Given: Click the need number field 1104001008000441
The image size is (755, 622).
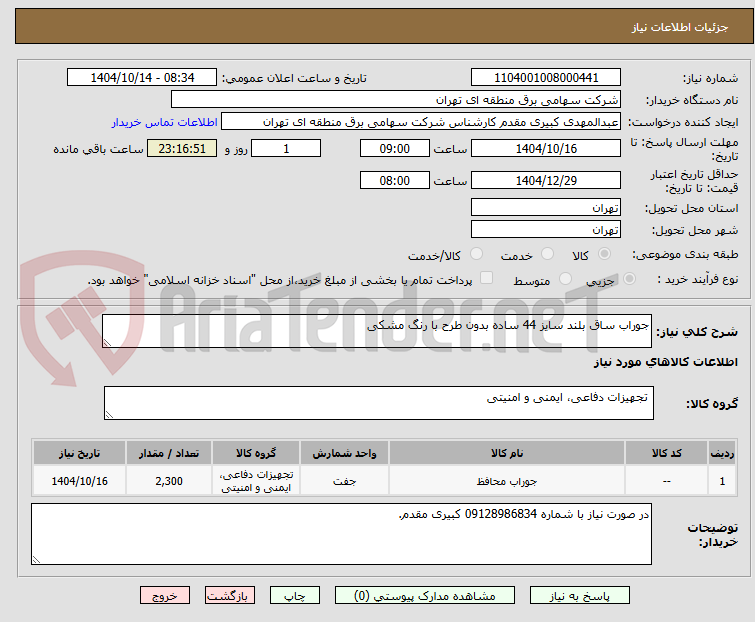Looking at the screenshot, I should pyautogui.click(x=546, y=78).
